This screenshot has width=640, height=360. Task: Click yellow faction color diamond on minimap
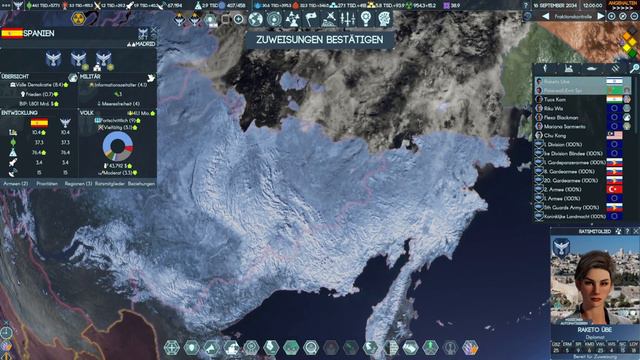pos(627,48)
